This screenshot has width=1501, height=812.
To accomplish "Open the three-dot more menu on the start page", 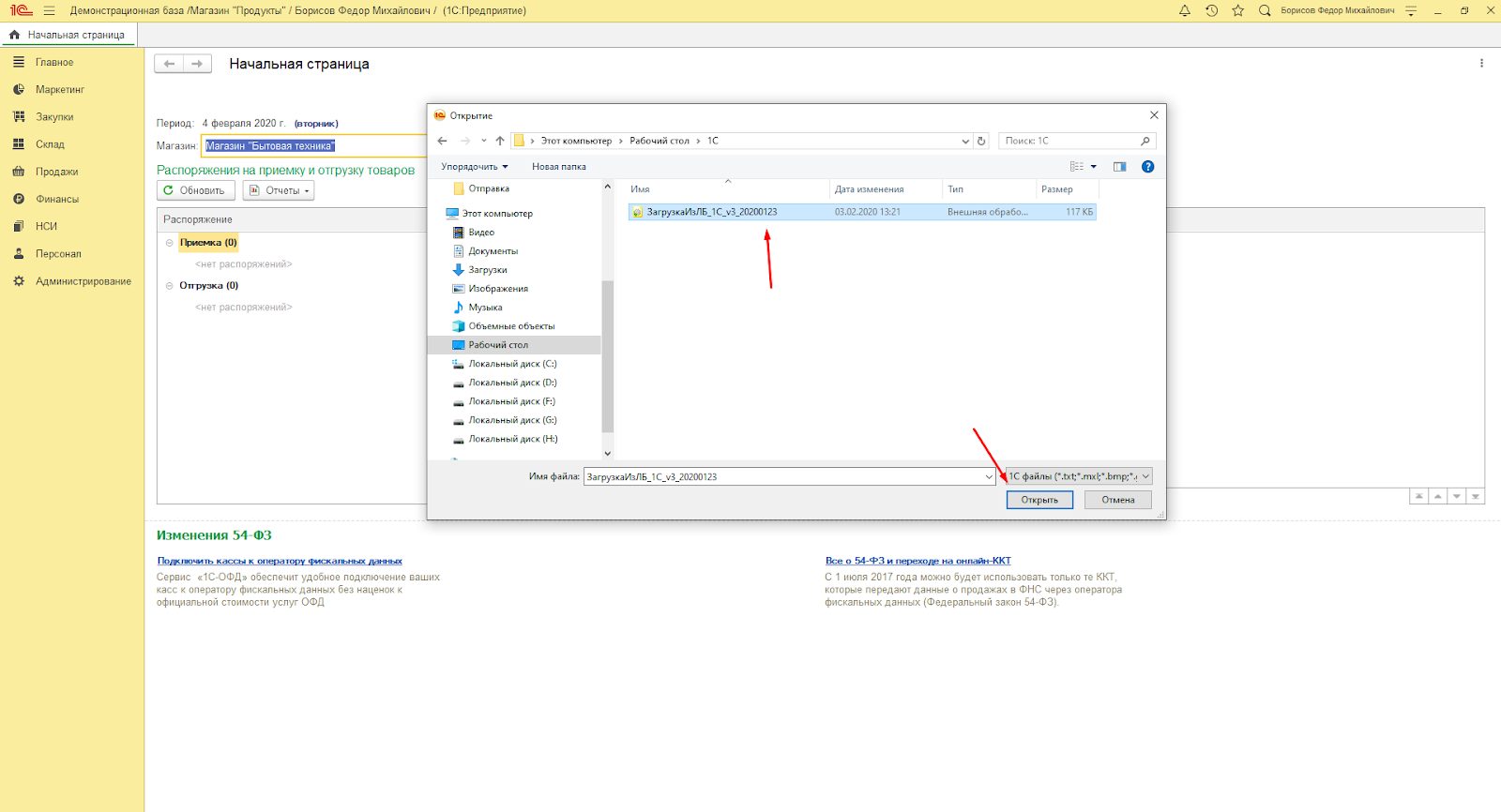I will [x=1481, y=64].
